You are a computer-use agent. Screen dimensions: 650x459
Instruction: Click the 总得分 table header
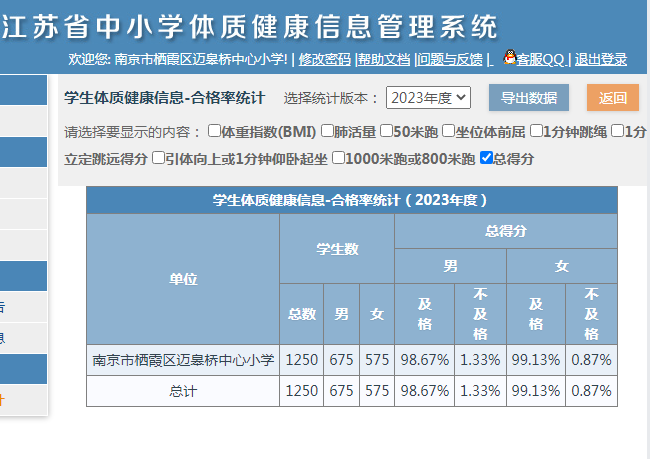(x=506, y=231)
